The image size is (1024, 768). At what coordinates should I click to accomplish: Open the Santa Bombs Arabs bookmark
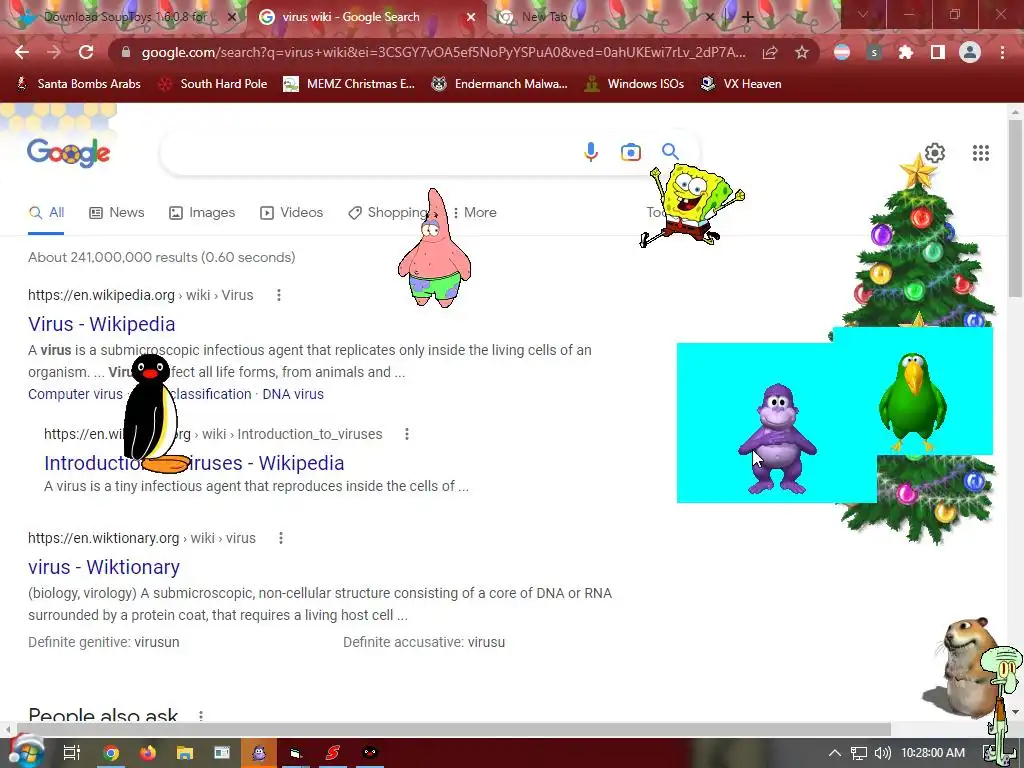click(x=78, y=84)
